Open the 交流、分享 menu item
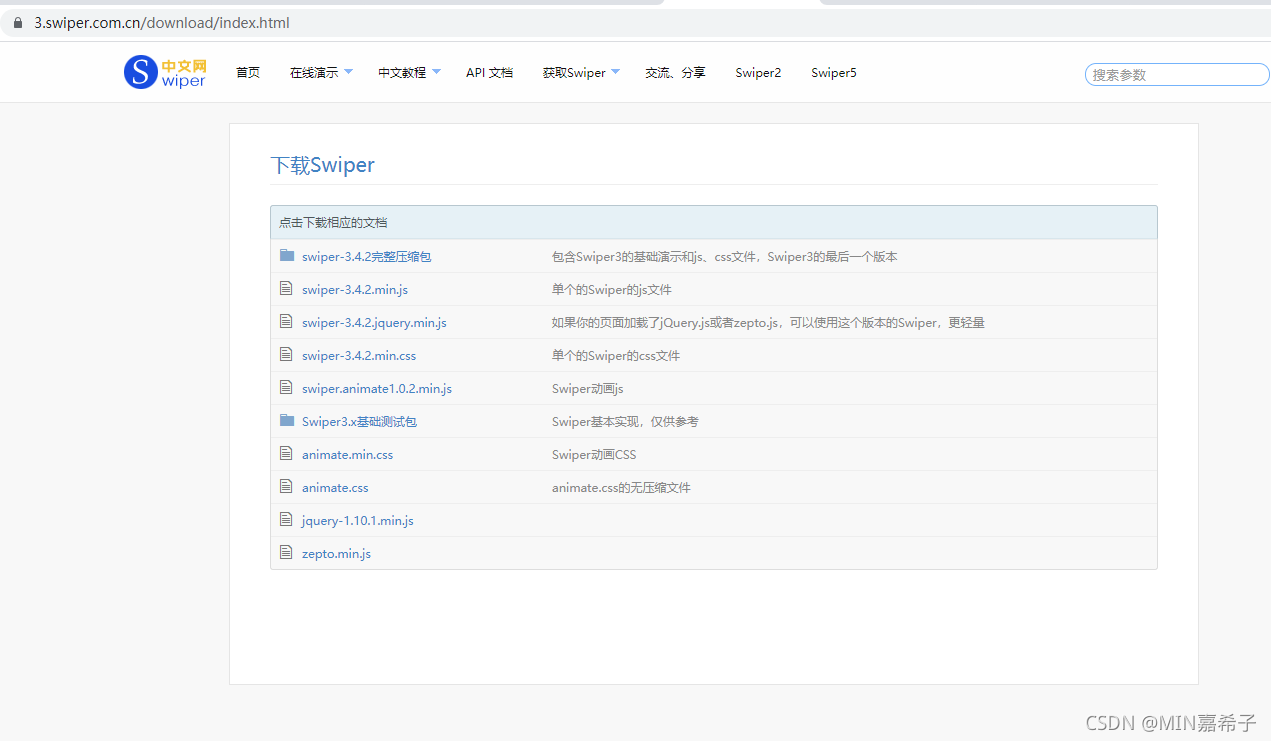The height and width of the screenshot is (741, 1271). click(x=675, y=73)
